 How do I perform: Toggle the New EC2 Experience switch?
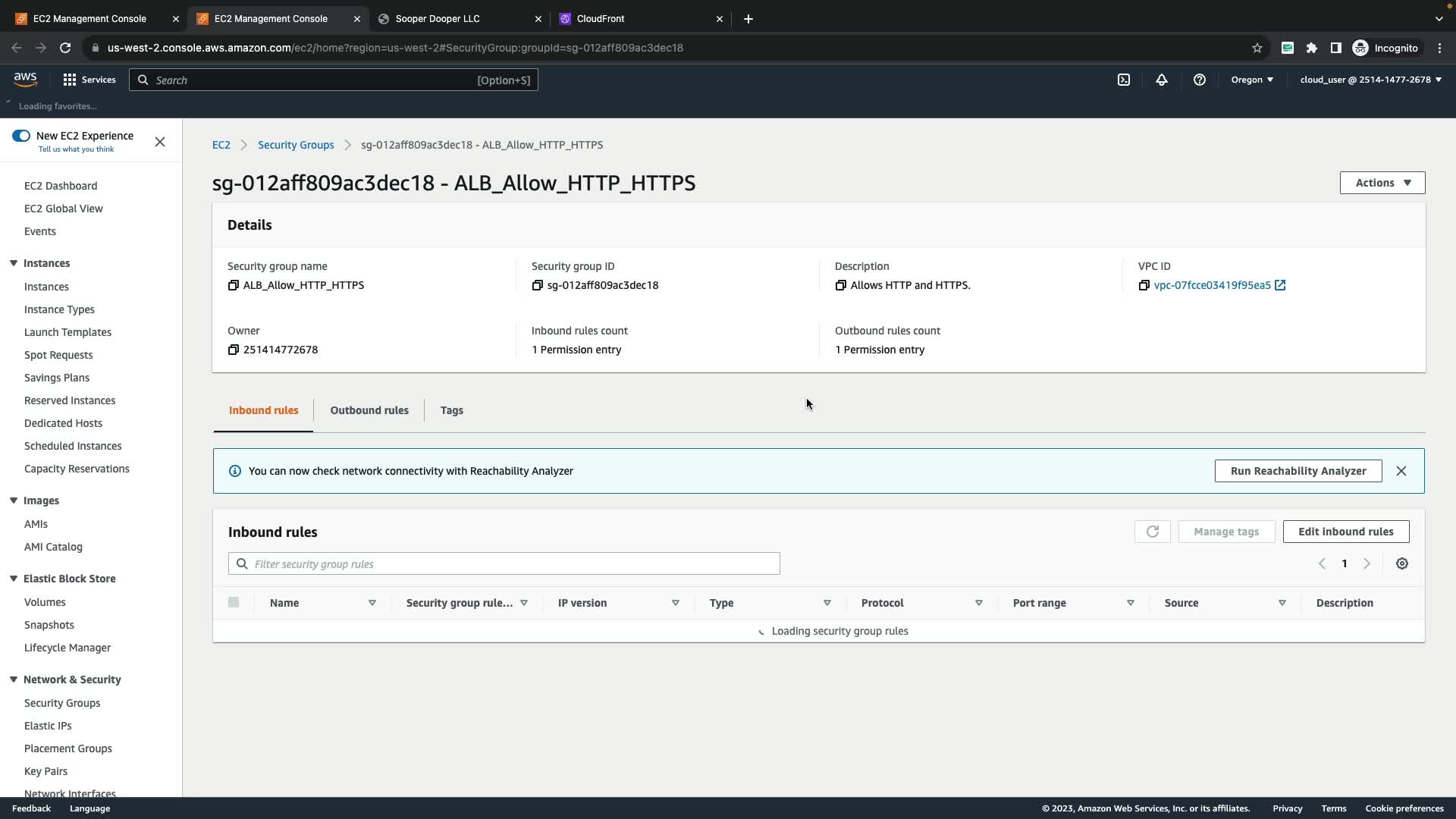pyautogui.click(x=21, y=136)
